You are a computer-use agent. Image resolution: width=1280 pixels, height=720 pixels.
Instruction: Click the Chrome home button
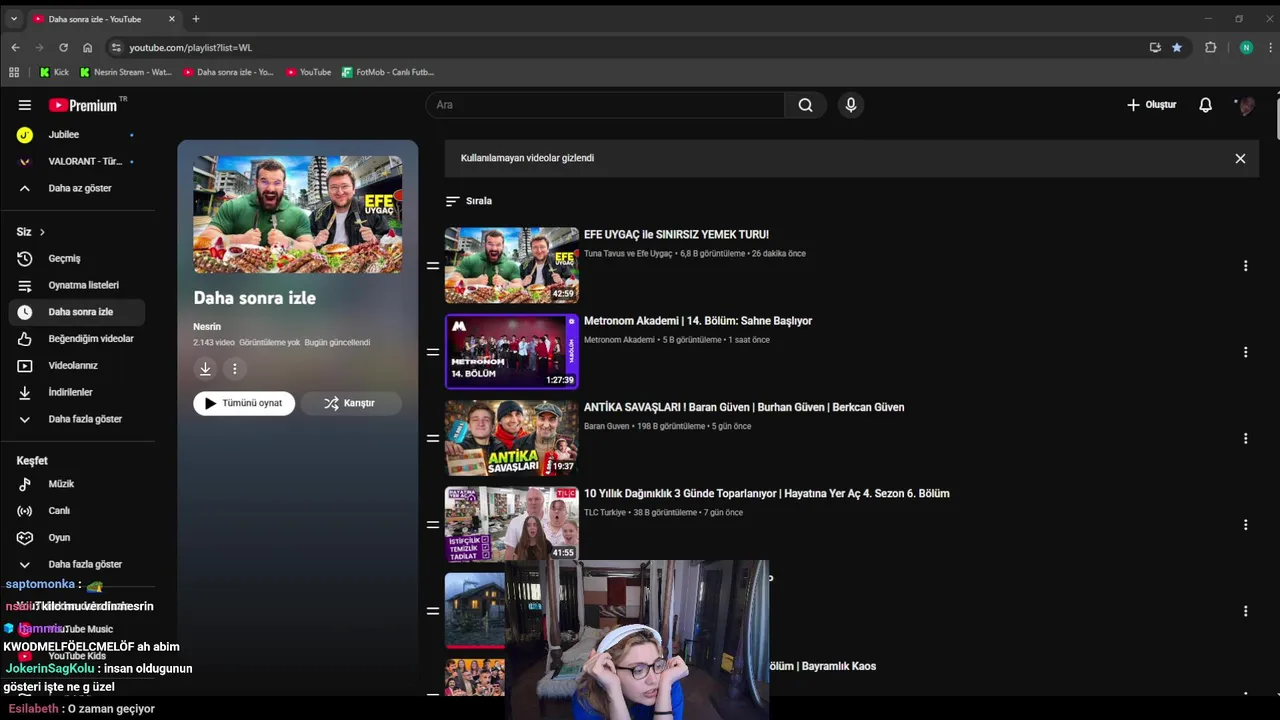88,47
